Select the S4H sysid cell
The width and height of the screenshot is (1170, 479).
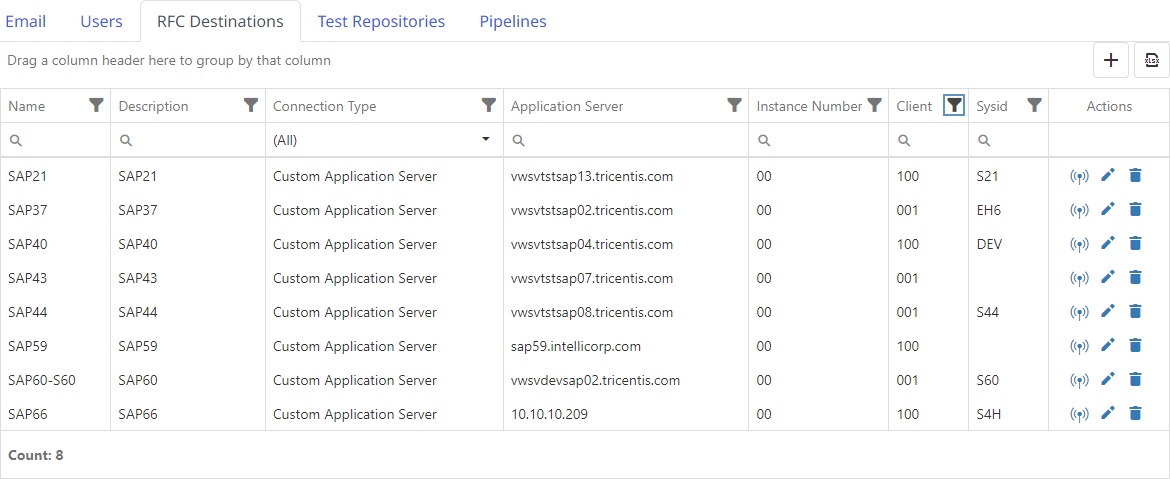(989, 415)
